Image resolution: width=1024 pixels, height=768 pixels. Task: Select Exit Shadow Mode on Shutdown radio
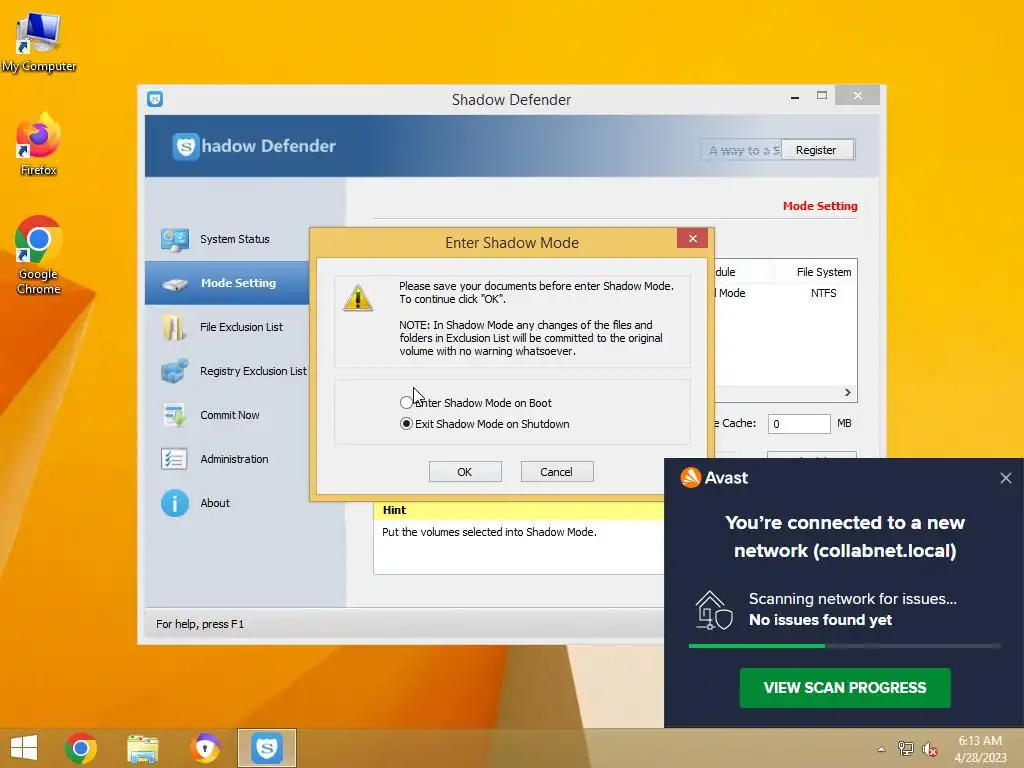coord(406,424)
